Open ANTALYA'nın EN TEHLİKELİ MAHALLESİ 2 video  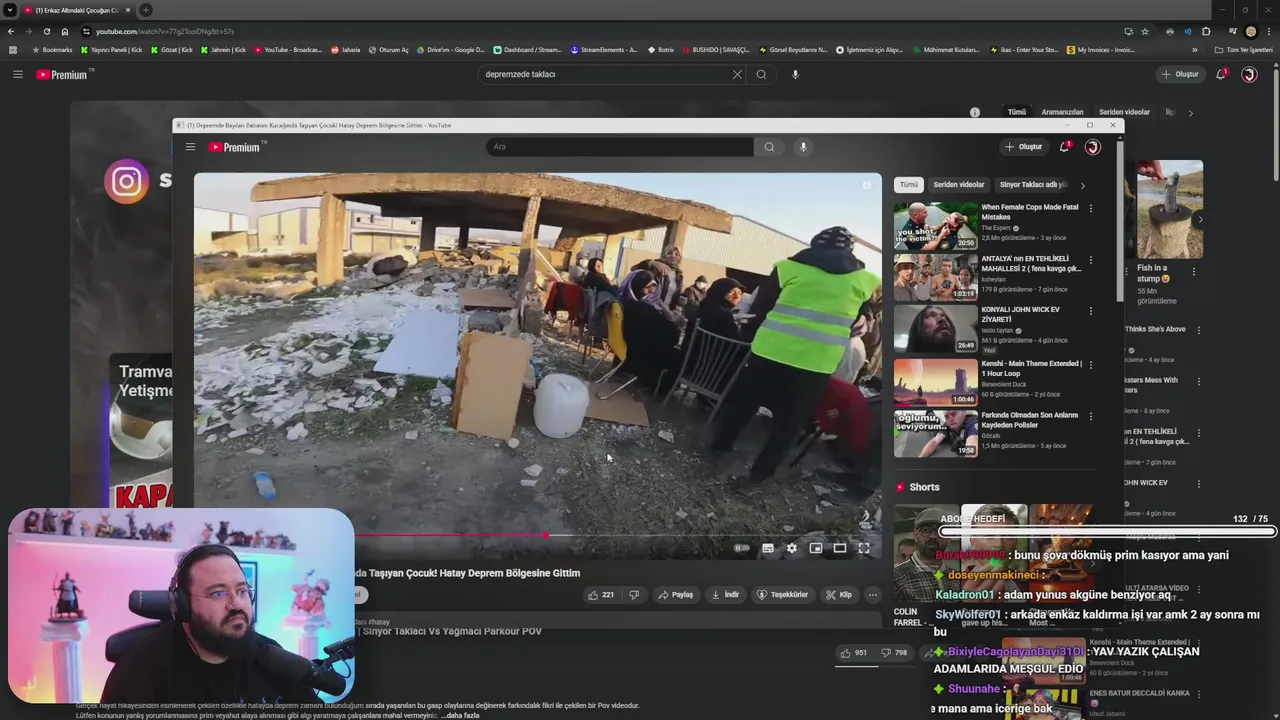tap(935, 277)
